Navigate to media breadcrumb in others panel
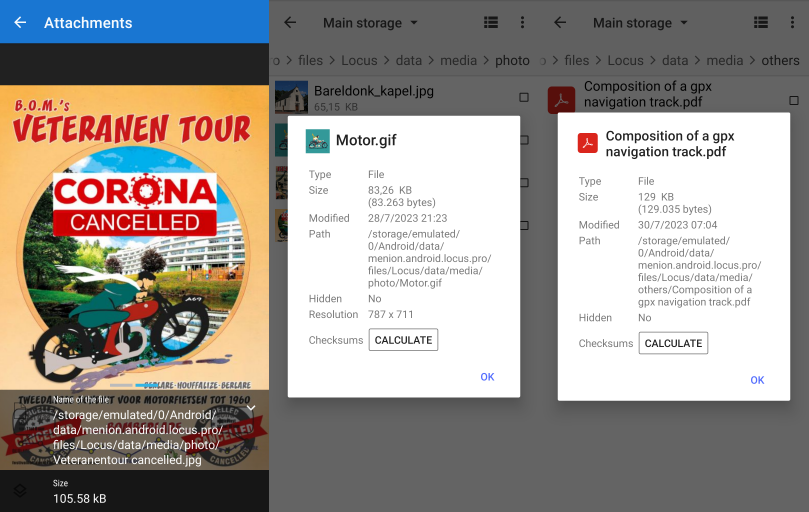 coord(724,60)
